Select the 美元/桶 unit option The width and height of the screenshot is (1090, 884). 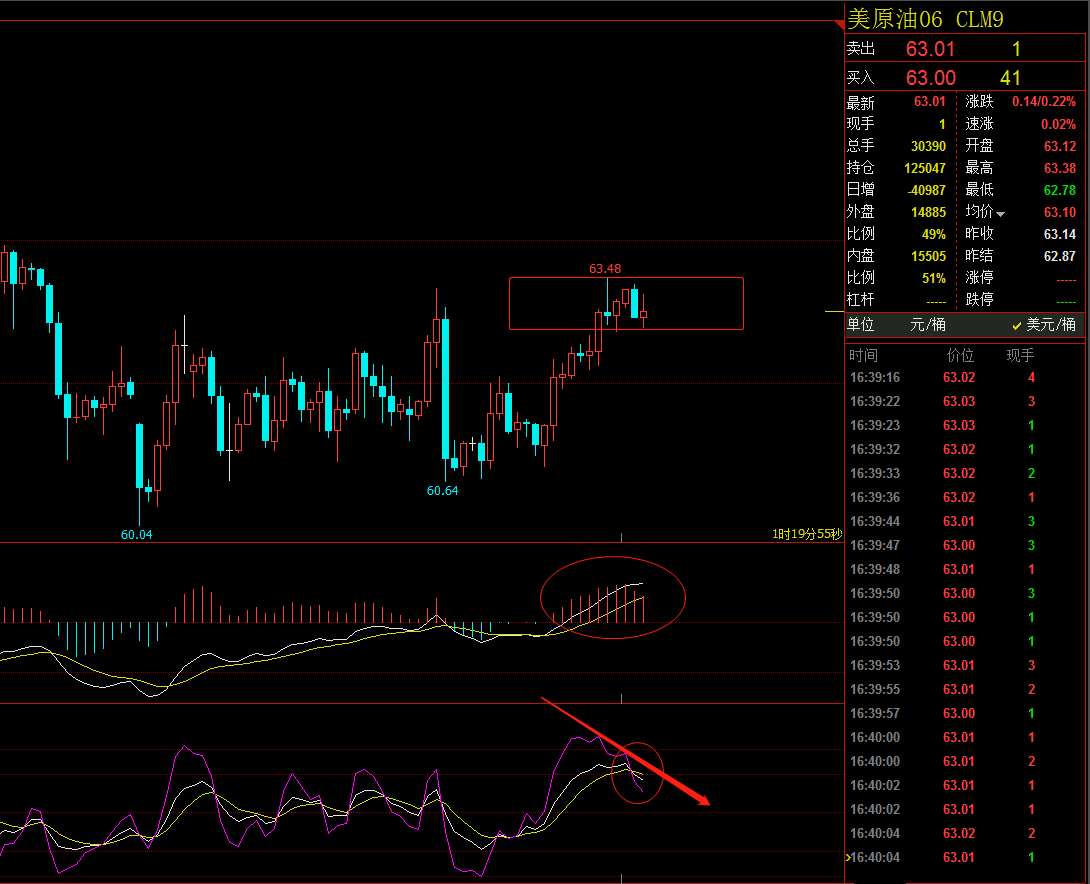pyautogui.click(x=1044, y=325)
